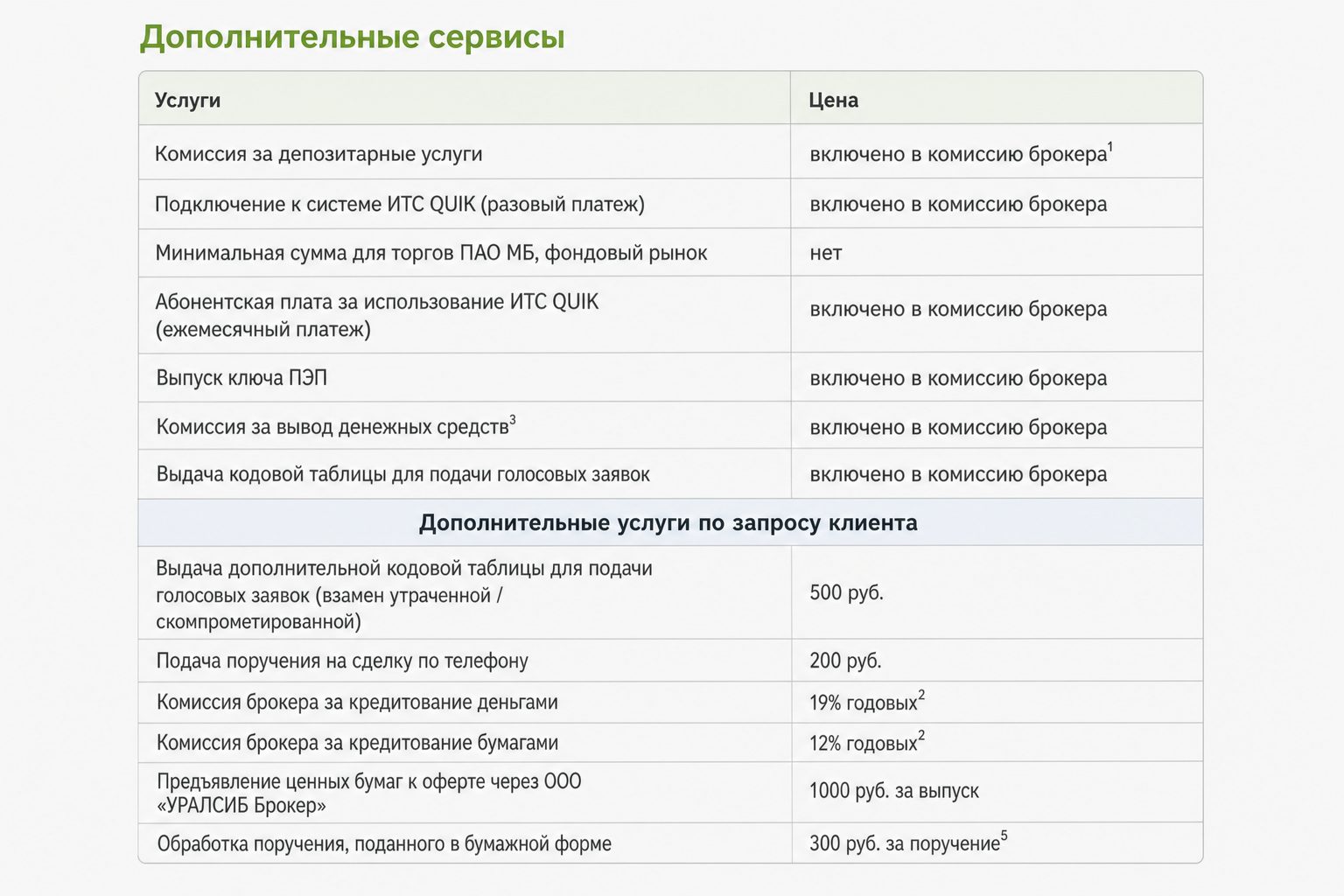
Task: Click the 'Комиссия за депозитарные услуги' row
Action: [x=670, y=151]
